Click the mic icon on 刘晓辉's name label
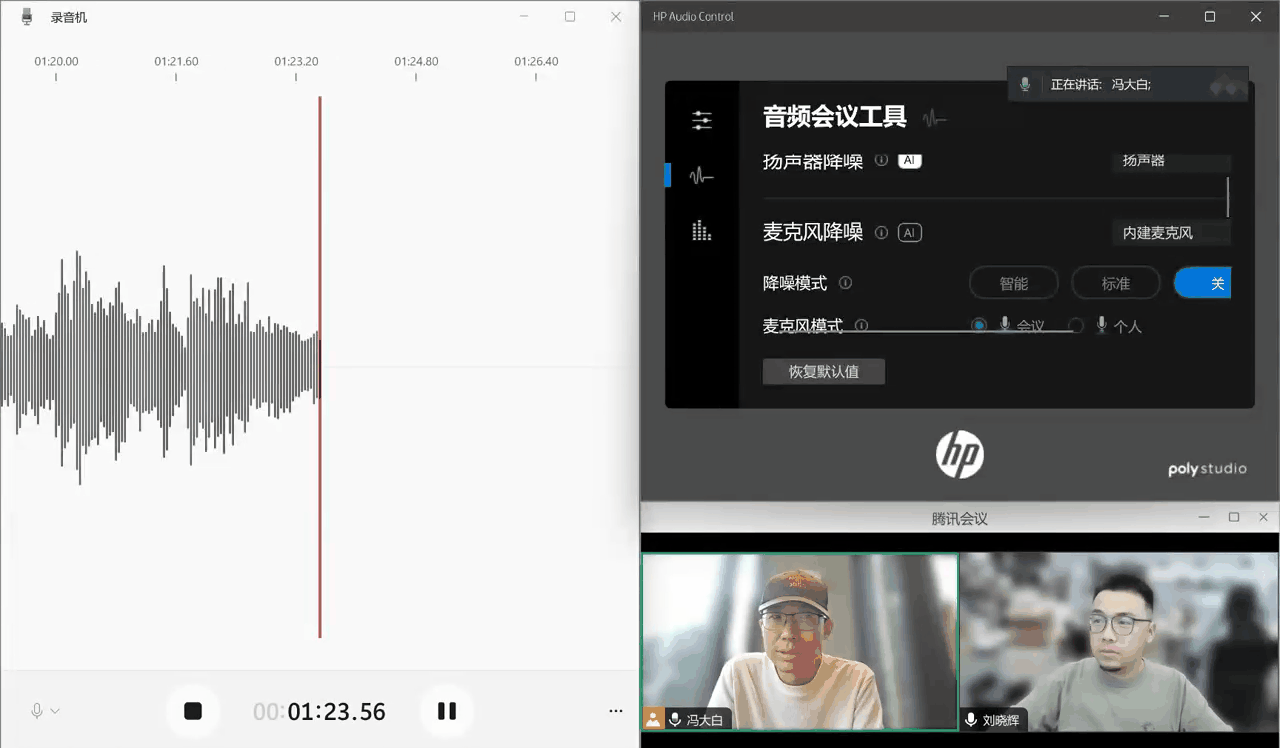 (x=971, y=719)
